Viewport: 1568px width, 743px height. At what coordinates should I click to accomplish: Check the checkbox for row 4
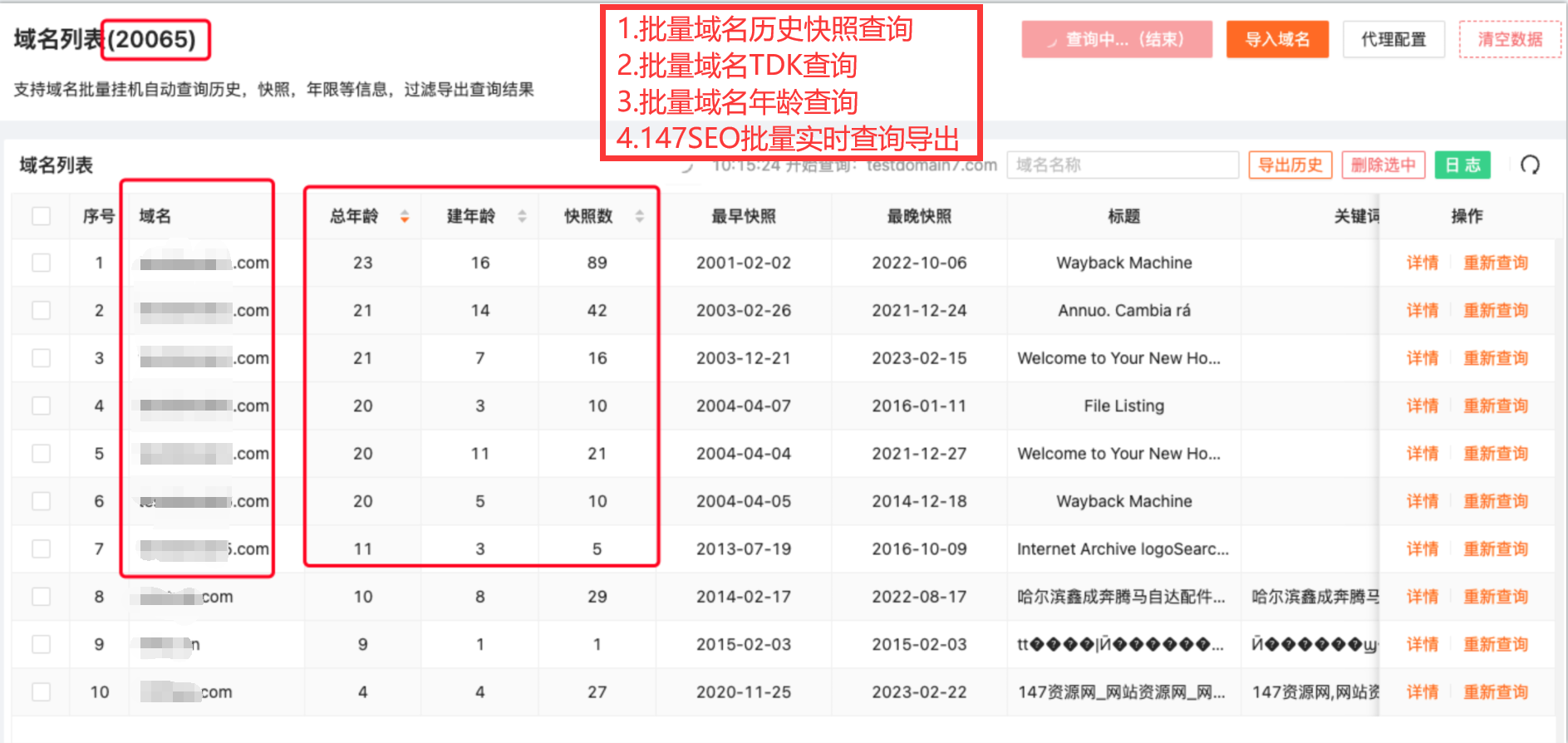(41, 406)
